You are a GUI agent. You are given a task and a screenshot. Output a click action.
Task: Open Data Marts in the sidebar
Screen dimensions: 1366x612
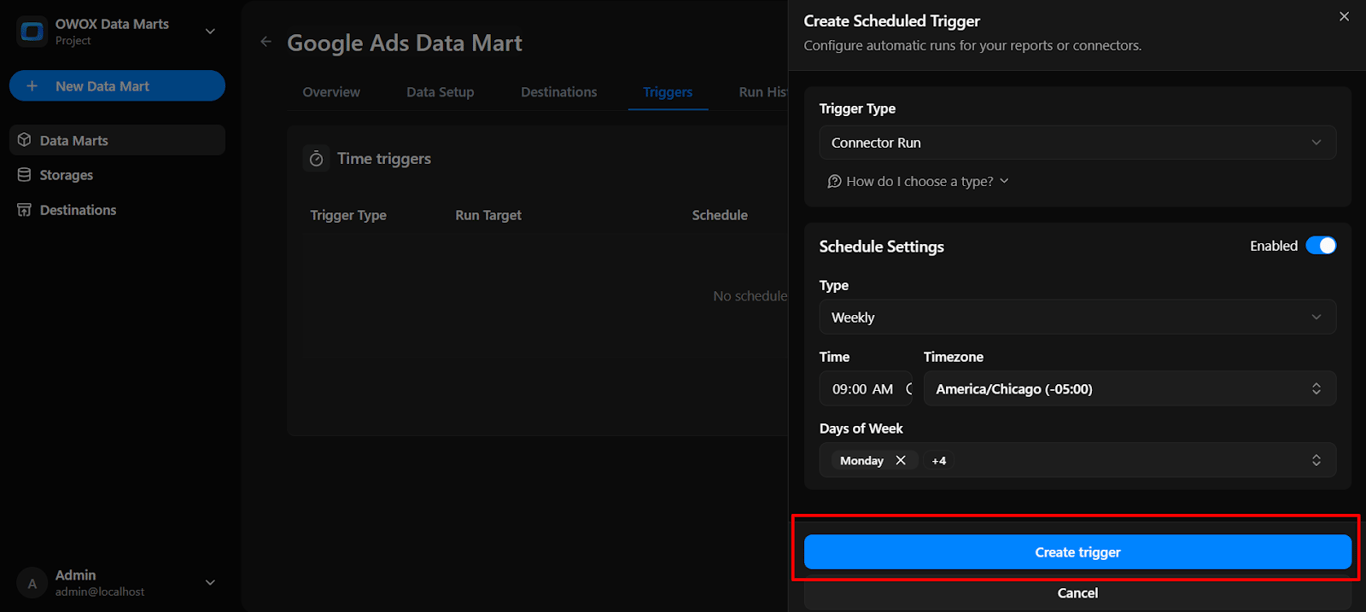(117, 140)
